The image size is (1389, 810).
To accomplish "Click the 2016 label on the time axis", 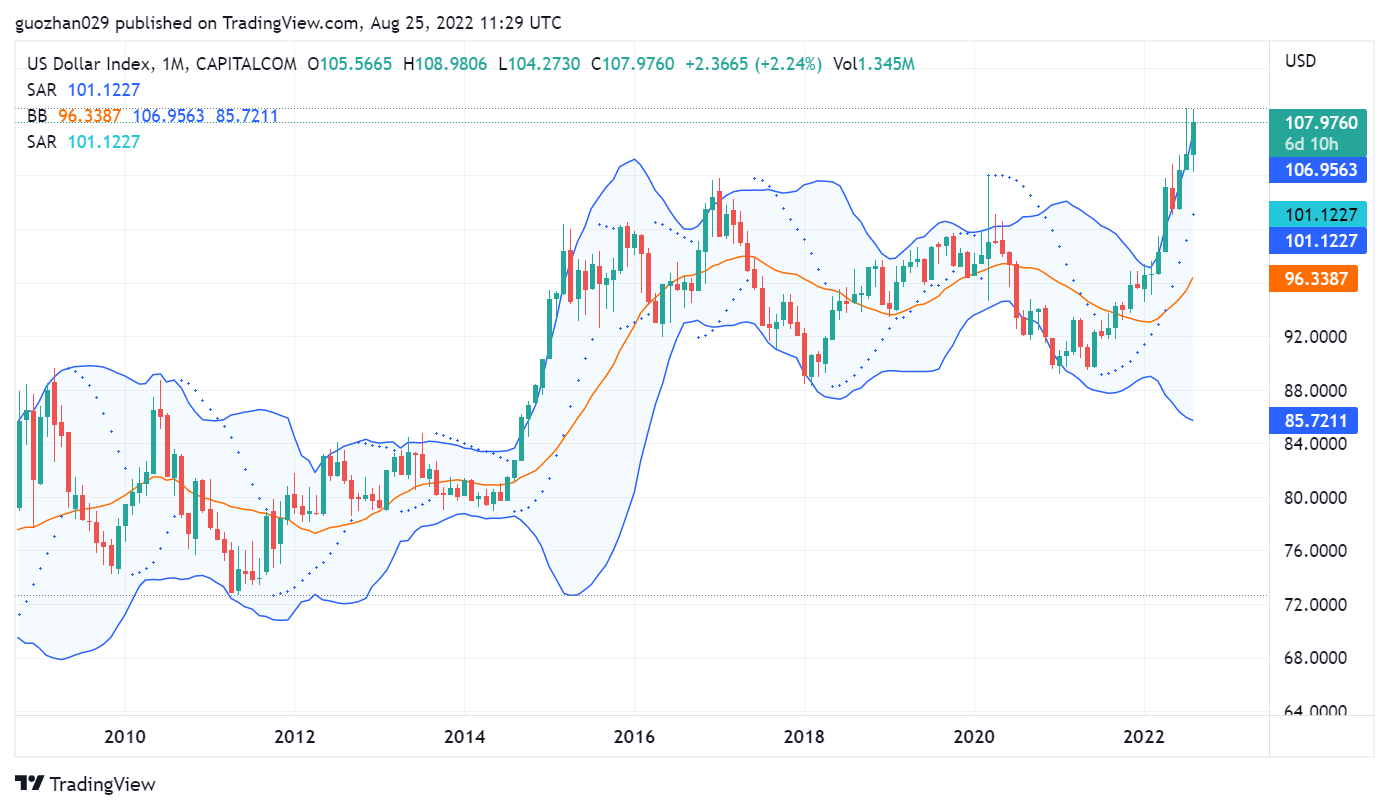I will (x=634, y=738).
